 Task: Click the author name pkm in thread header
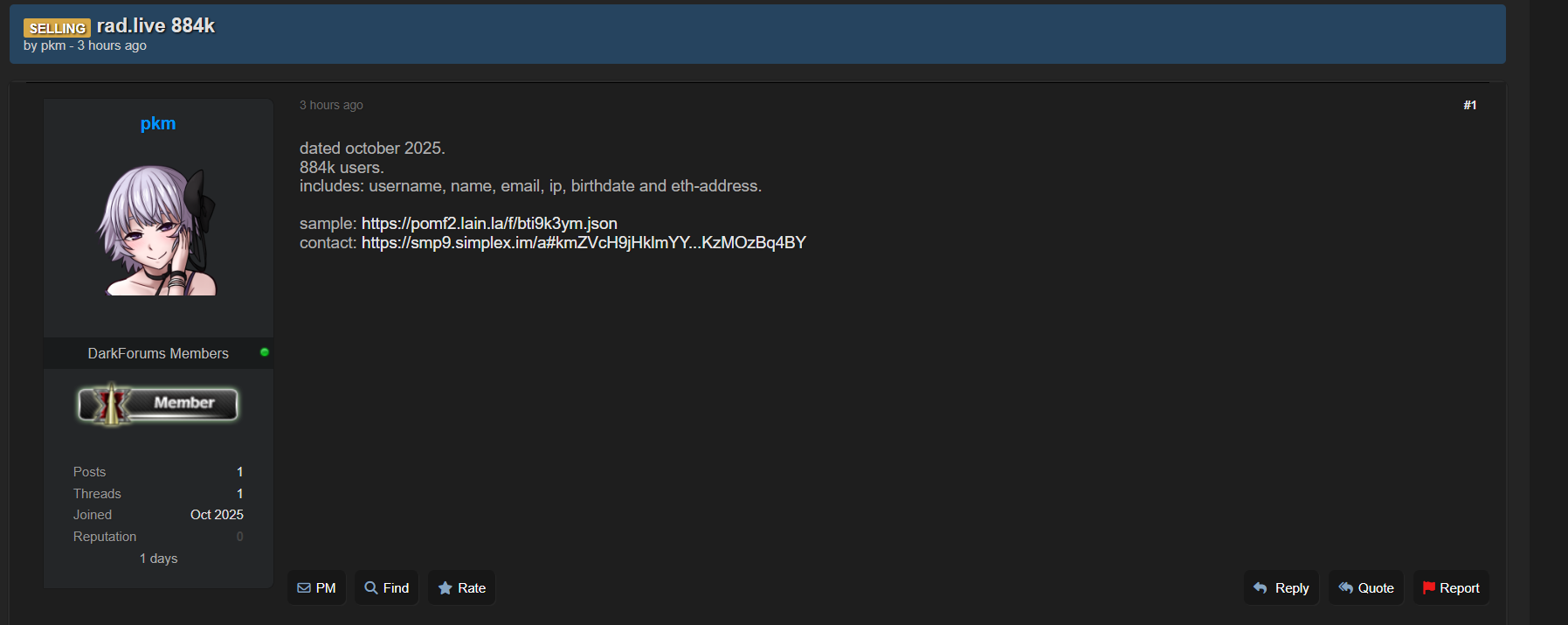[53, 45]
